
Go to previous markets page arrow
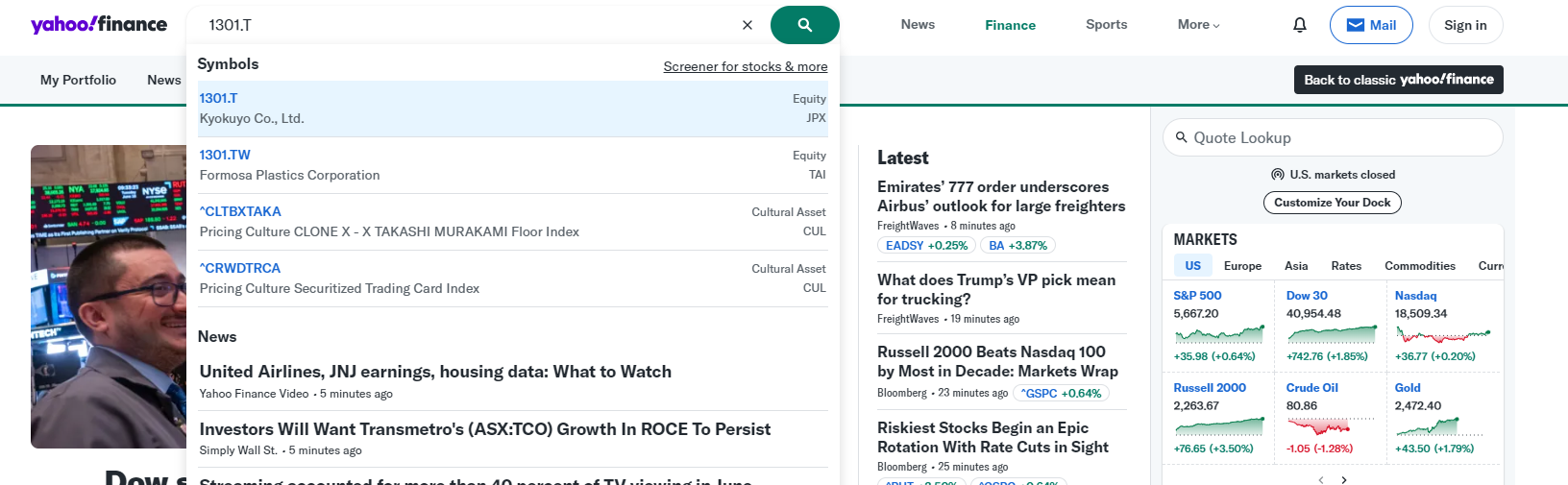(1321, 479)
